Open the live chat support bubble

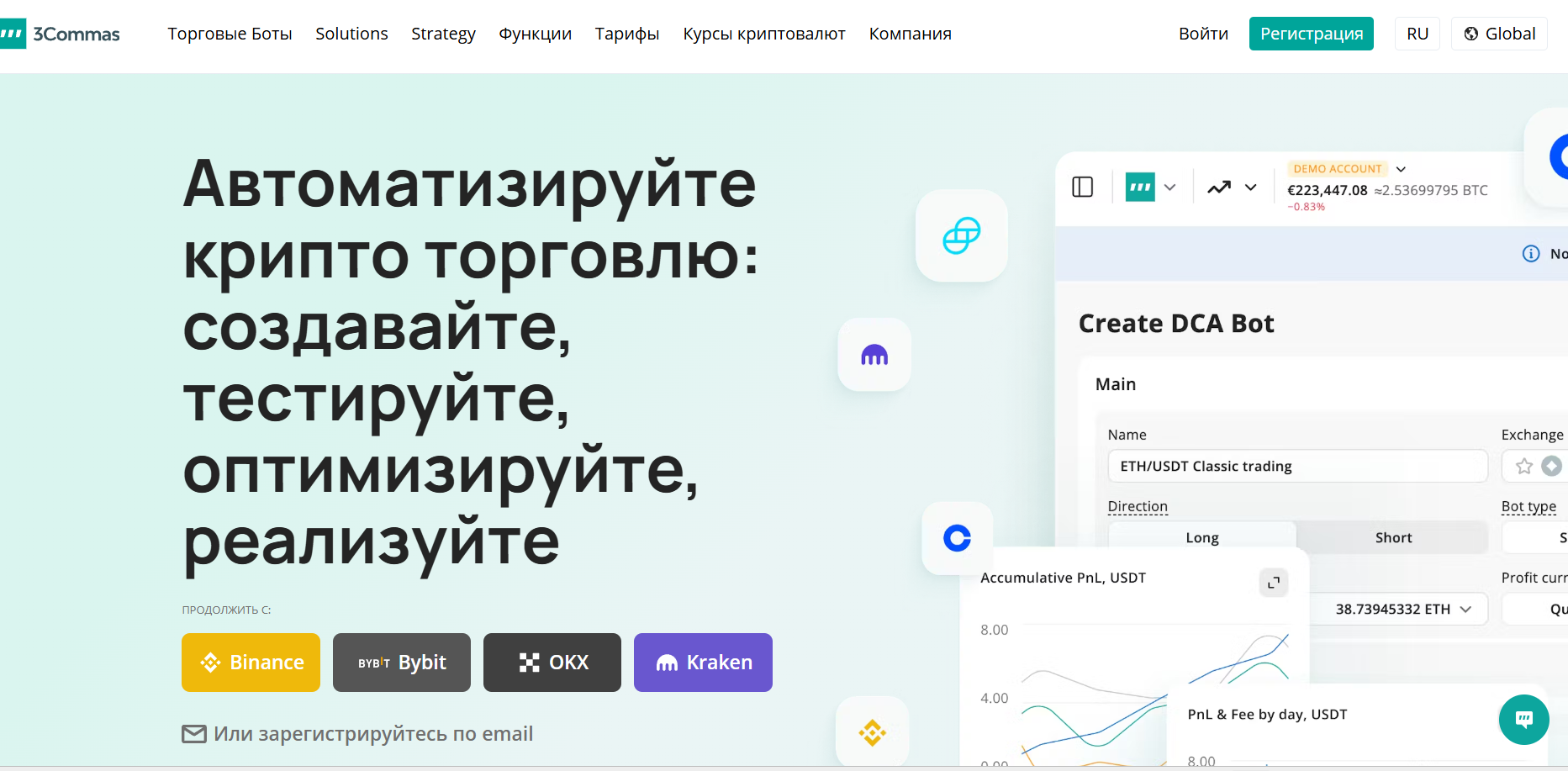(1523, 719)
